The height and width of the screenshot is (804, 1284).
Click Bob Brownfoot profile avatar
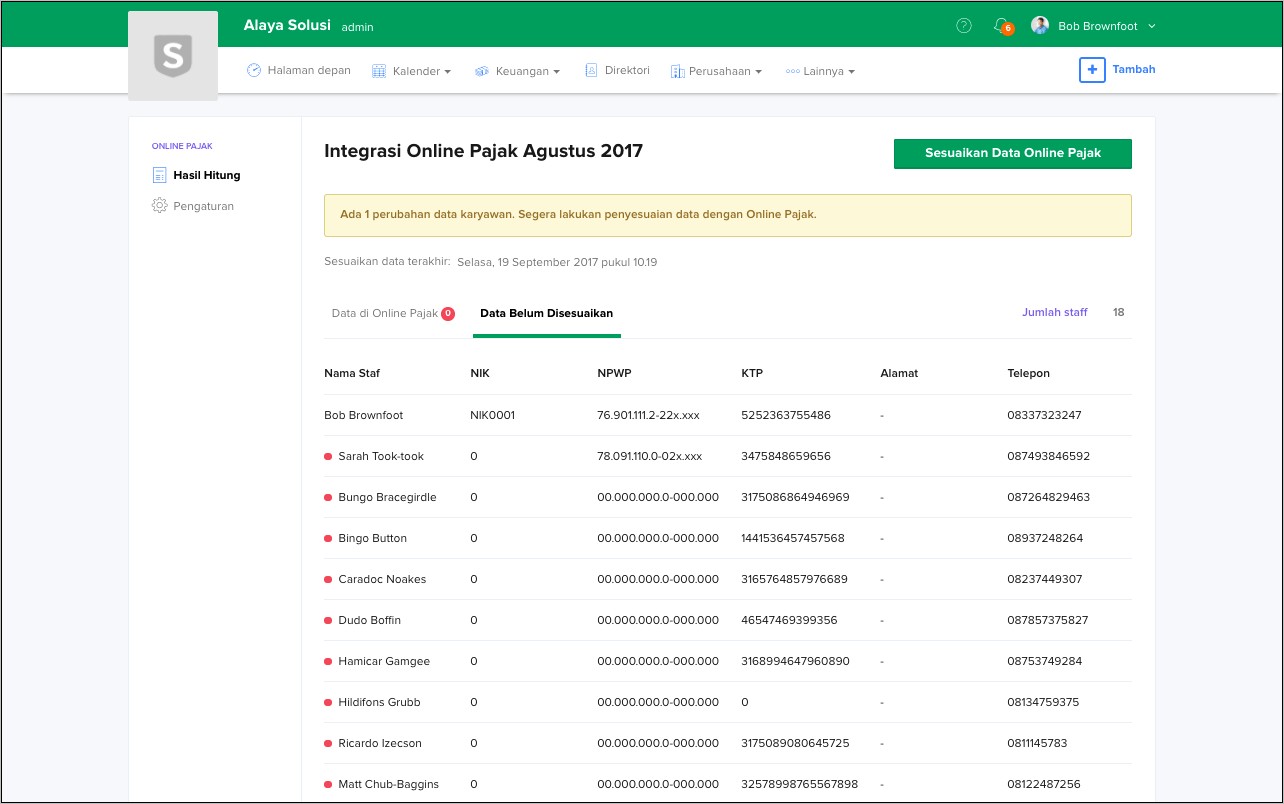pos(1040,25)
